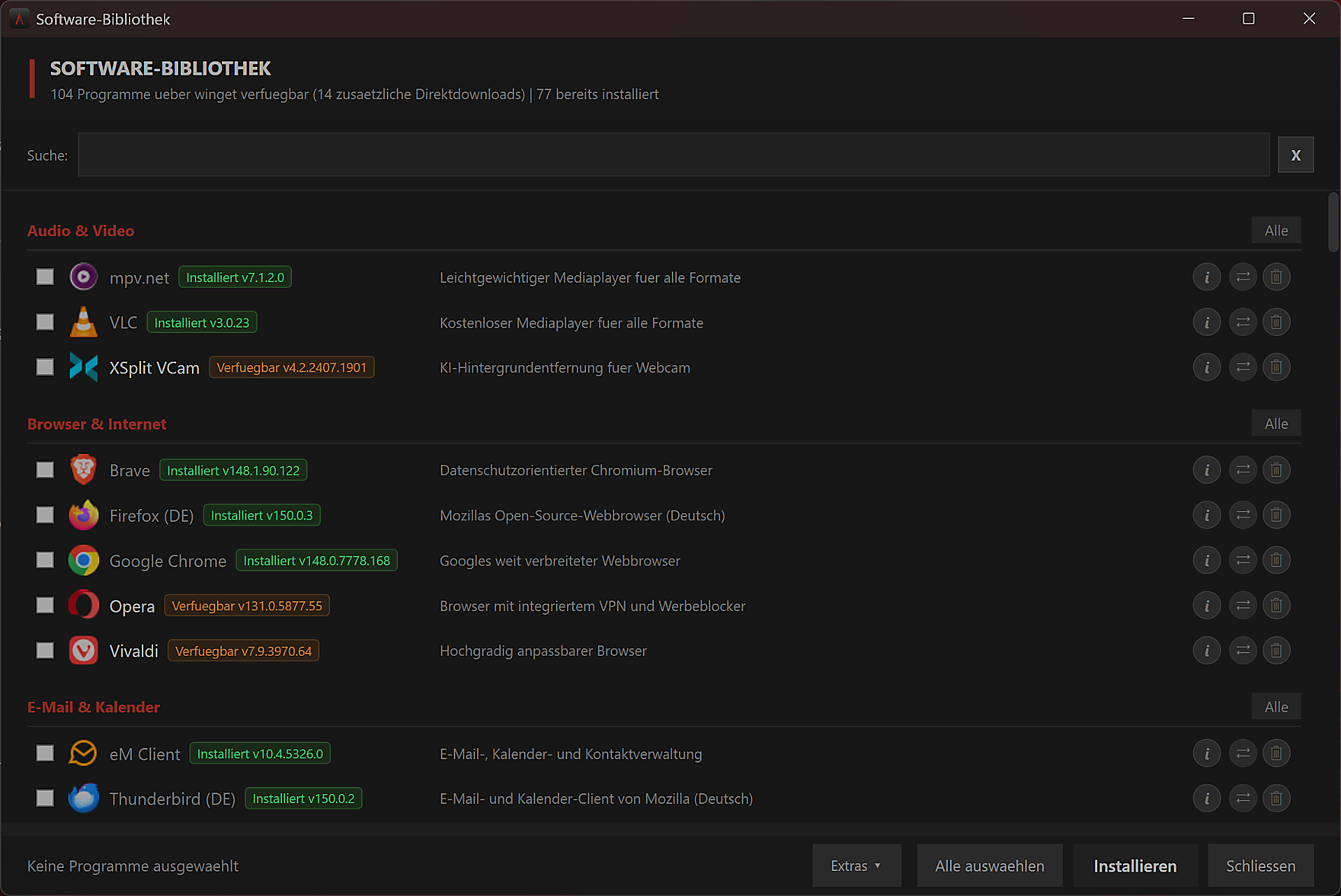Image resolution: width=1341 pixels, height=896 pixels.
Task: Click the Installiert v7.1.2.0 badge
Action: point(235,277)
